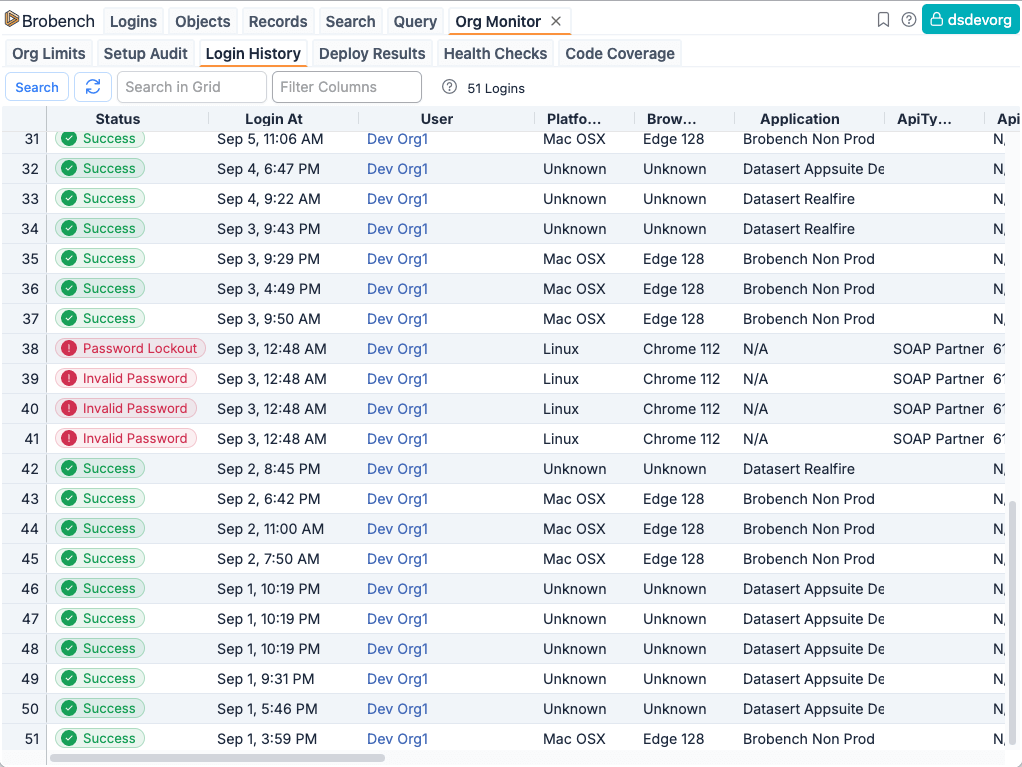Click help icon beside 51 Logins
This screenshot has width=1022, height=767.
(449, 87)
